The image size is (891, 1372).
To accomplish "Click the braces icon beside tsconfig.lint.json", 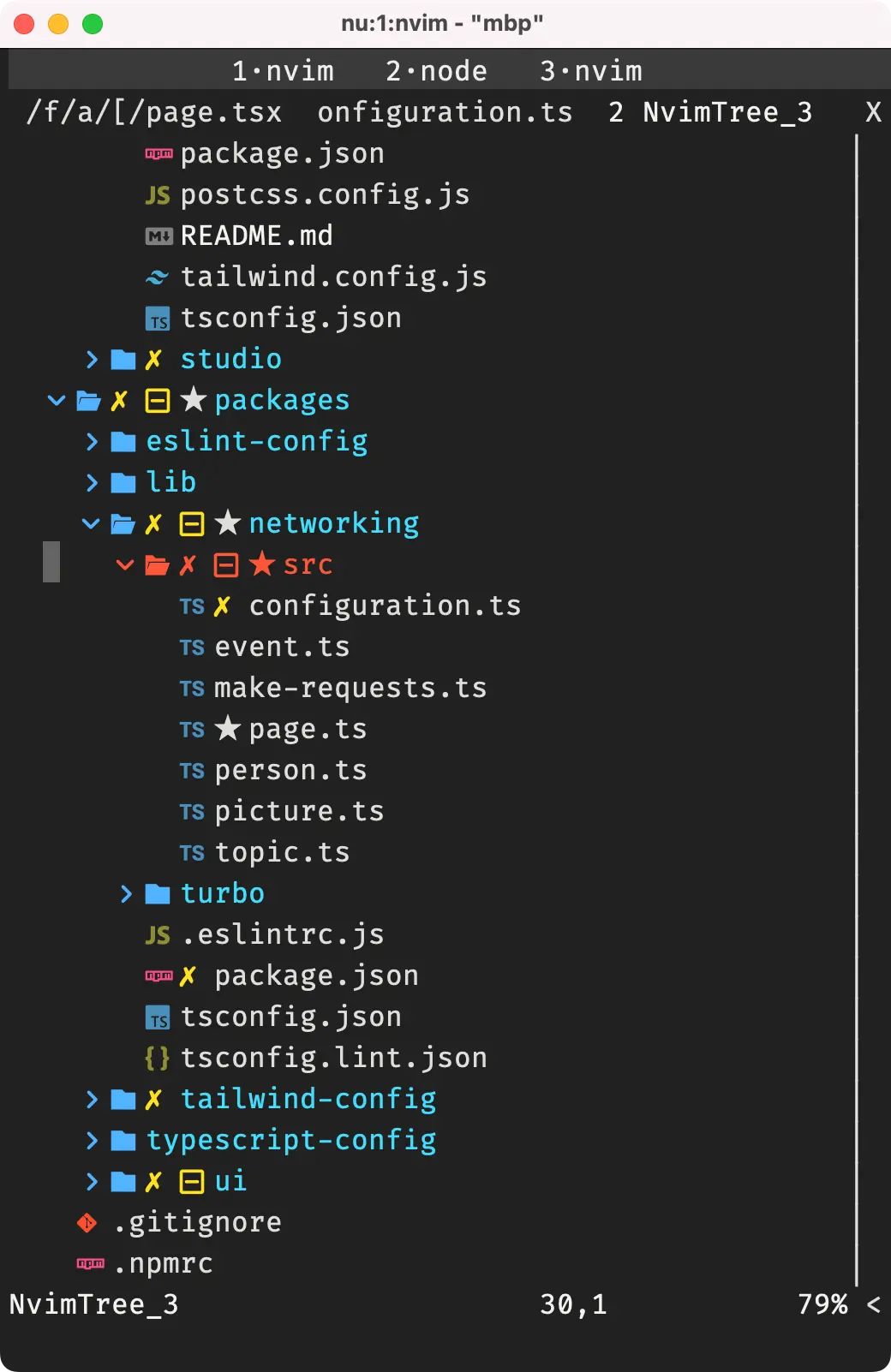I will coord(158,1059).
